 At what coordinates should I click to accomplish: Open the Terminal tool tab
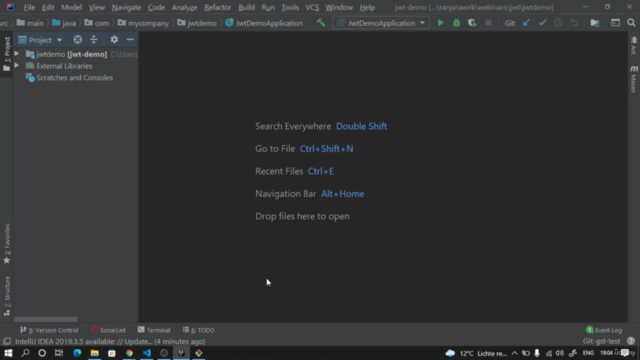(x=154, y=330)
